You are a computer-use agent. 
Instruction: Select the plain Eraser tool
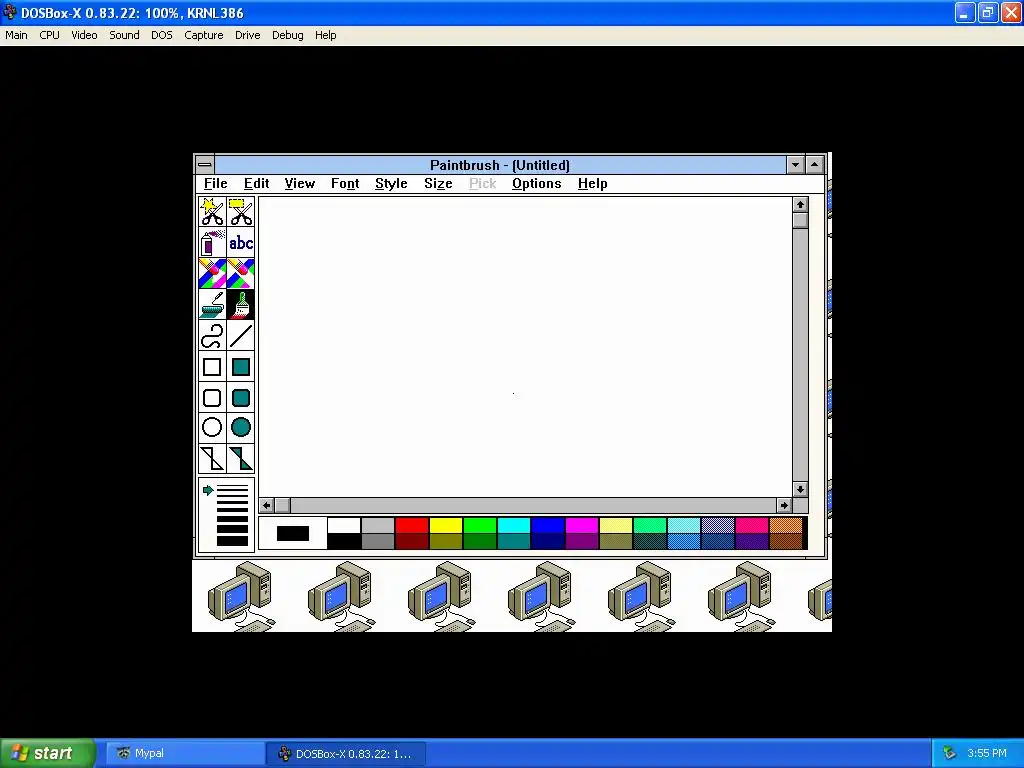click(x=241, y=274)
